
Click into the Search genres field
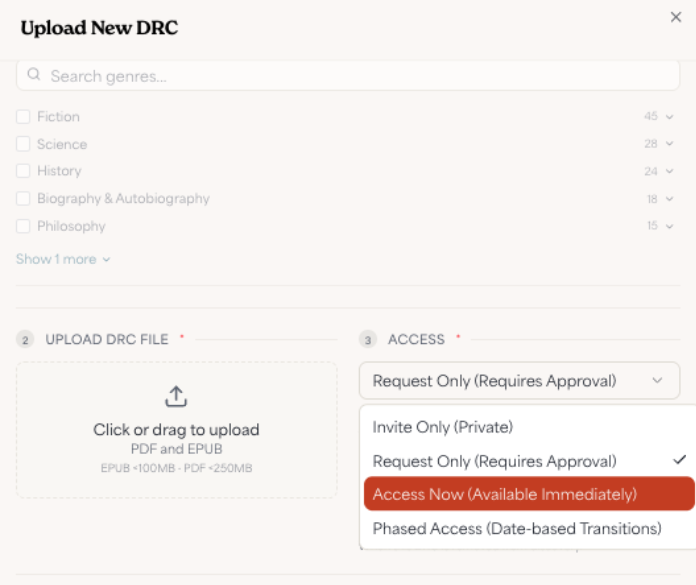(348, 76)
